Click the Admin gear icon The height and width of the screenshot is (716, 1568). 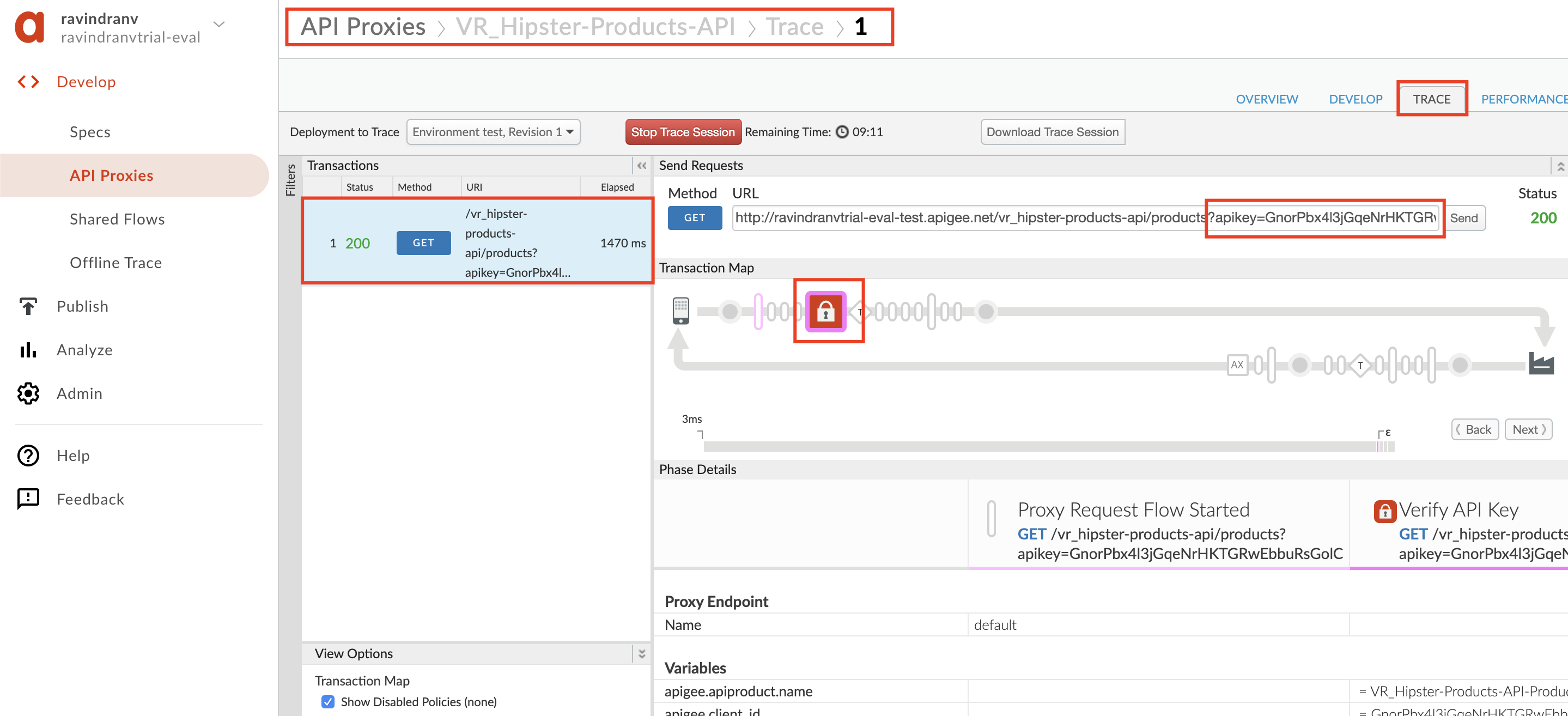coord(28,393)
